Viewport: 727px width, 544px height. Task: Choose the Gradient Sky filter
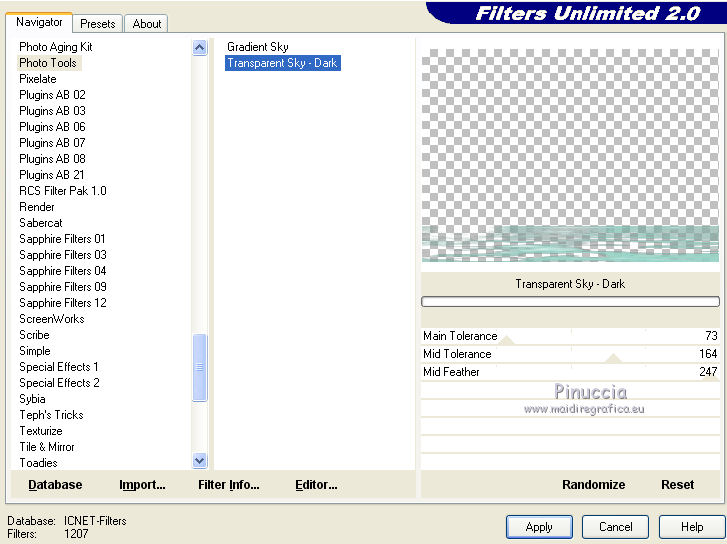(258, 47)
